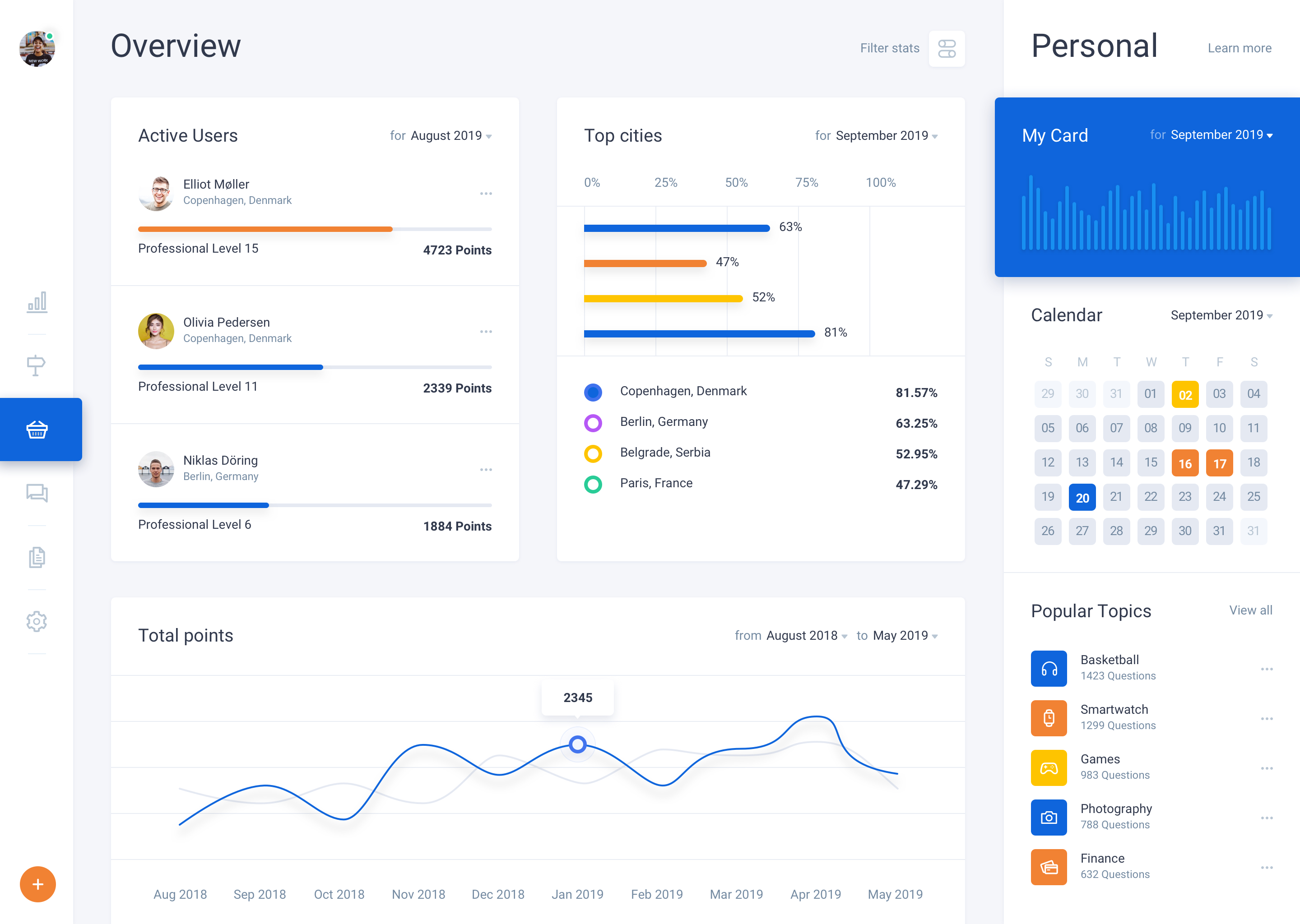Click Olivia Pedersen's blue progress bar

click(x=231, y=368)
